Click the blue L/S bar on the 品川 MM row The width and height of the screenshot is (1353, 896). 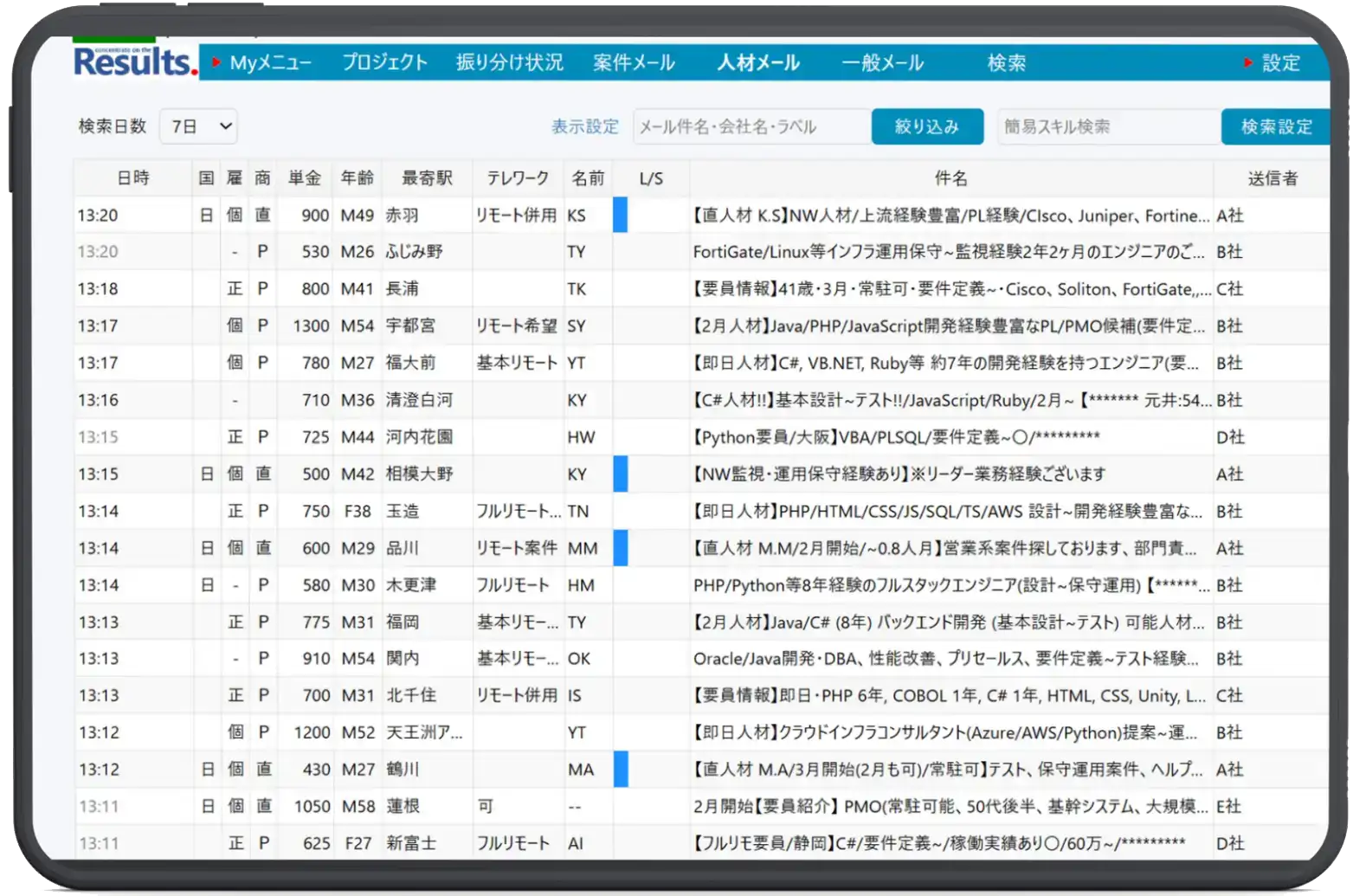(620, 547)
